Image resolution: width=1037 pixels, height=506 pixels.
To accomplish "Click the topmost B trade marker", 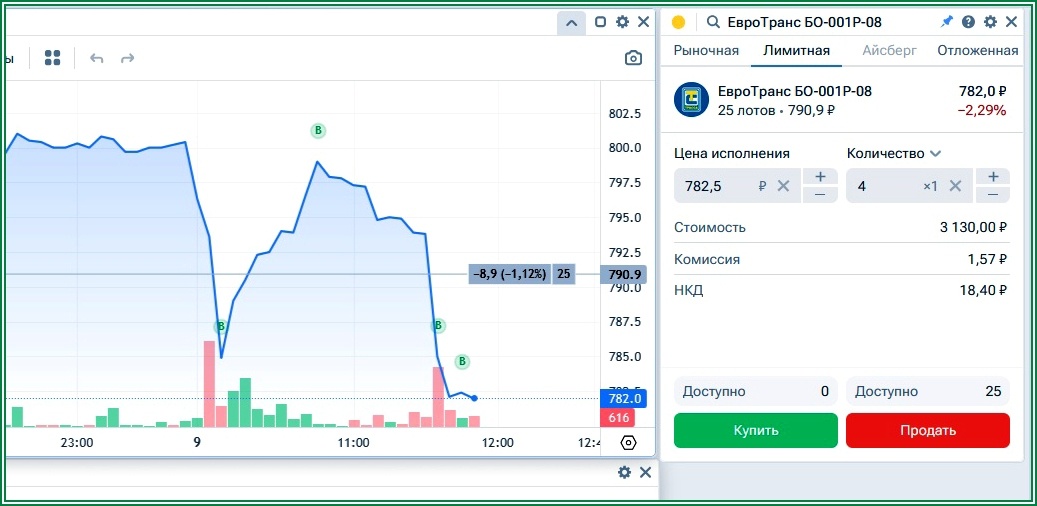I will (x=318, y=131).
